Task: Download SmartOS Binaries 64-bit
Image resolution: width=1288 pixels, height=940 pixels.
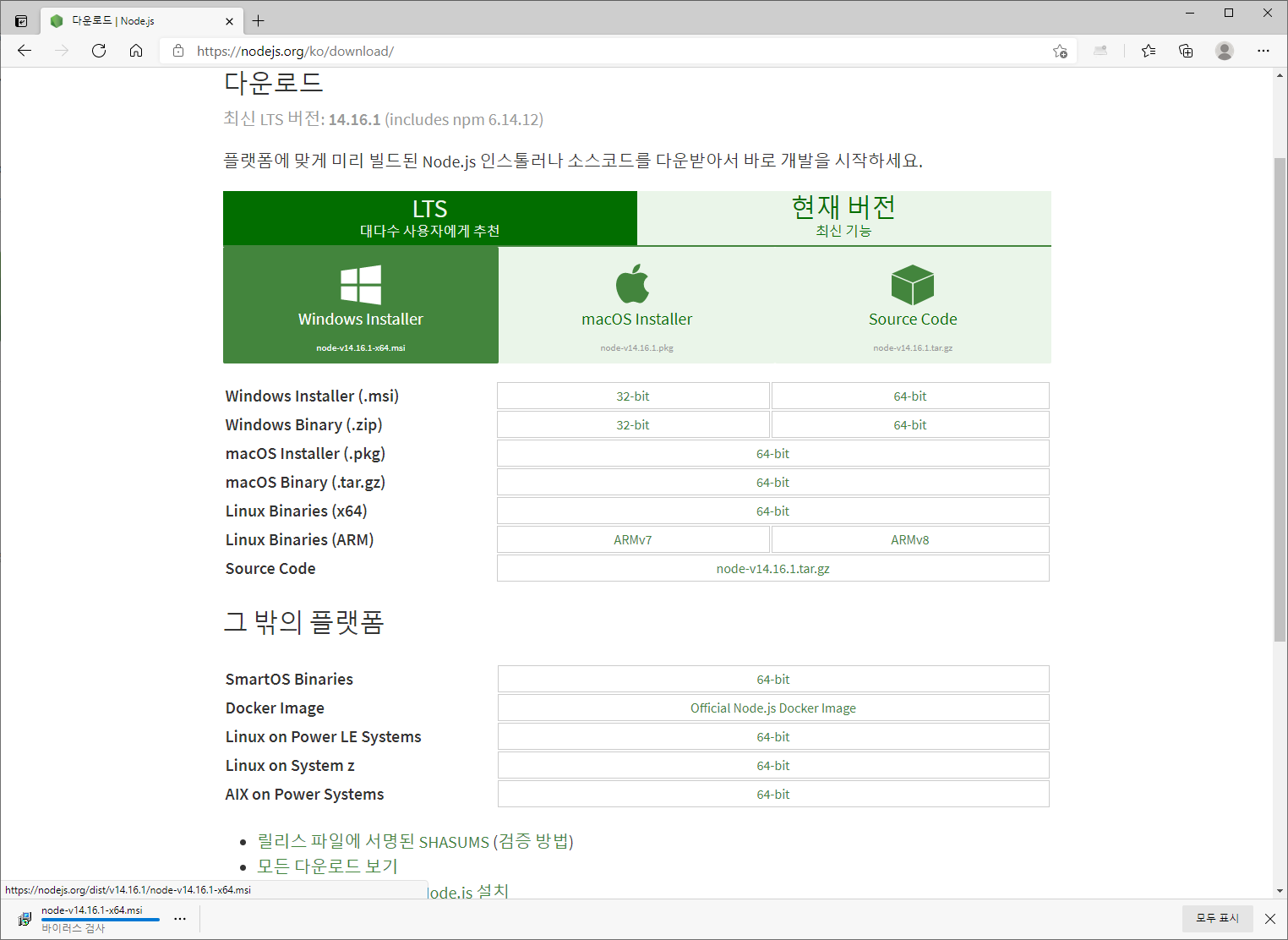Action: point(773,679)
